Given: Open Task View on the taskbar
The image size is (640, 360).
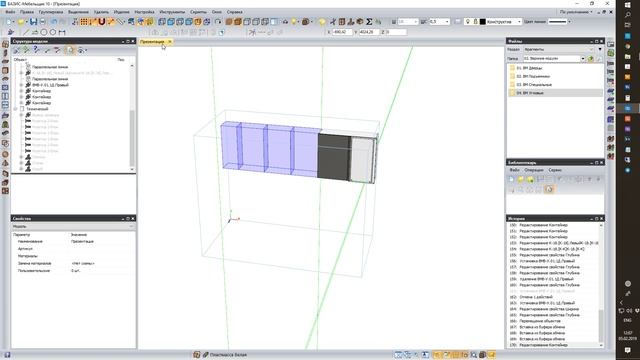Looking at the screenshot, I should [x=628, y=25].
